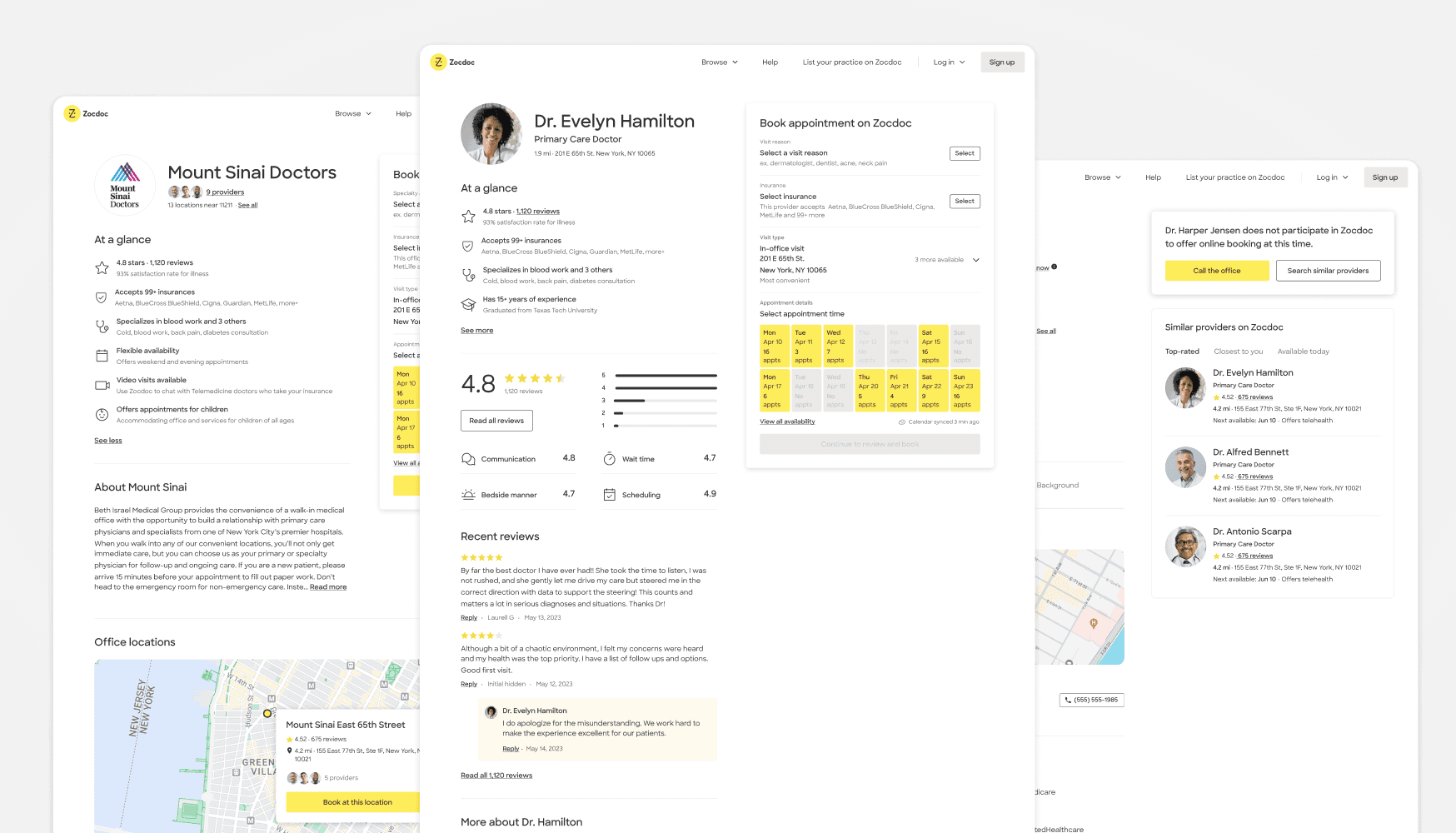Click Select button for insurance

[965, 202]
